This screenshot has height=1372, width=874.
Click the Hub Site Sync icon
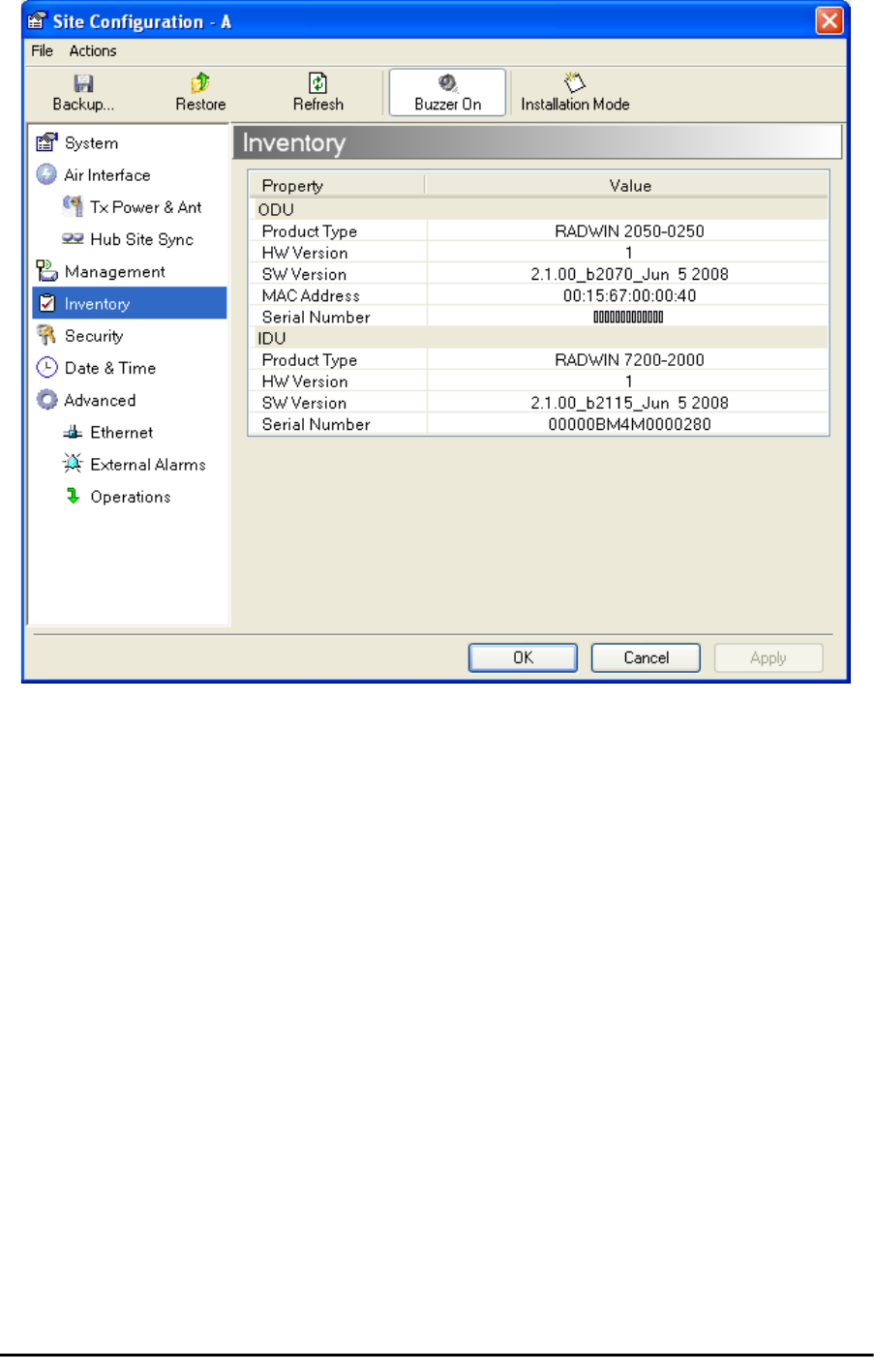(73, 238)
